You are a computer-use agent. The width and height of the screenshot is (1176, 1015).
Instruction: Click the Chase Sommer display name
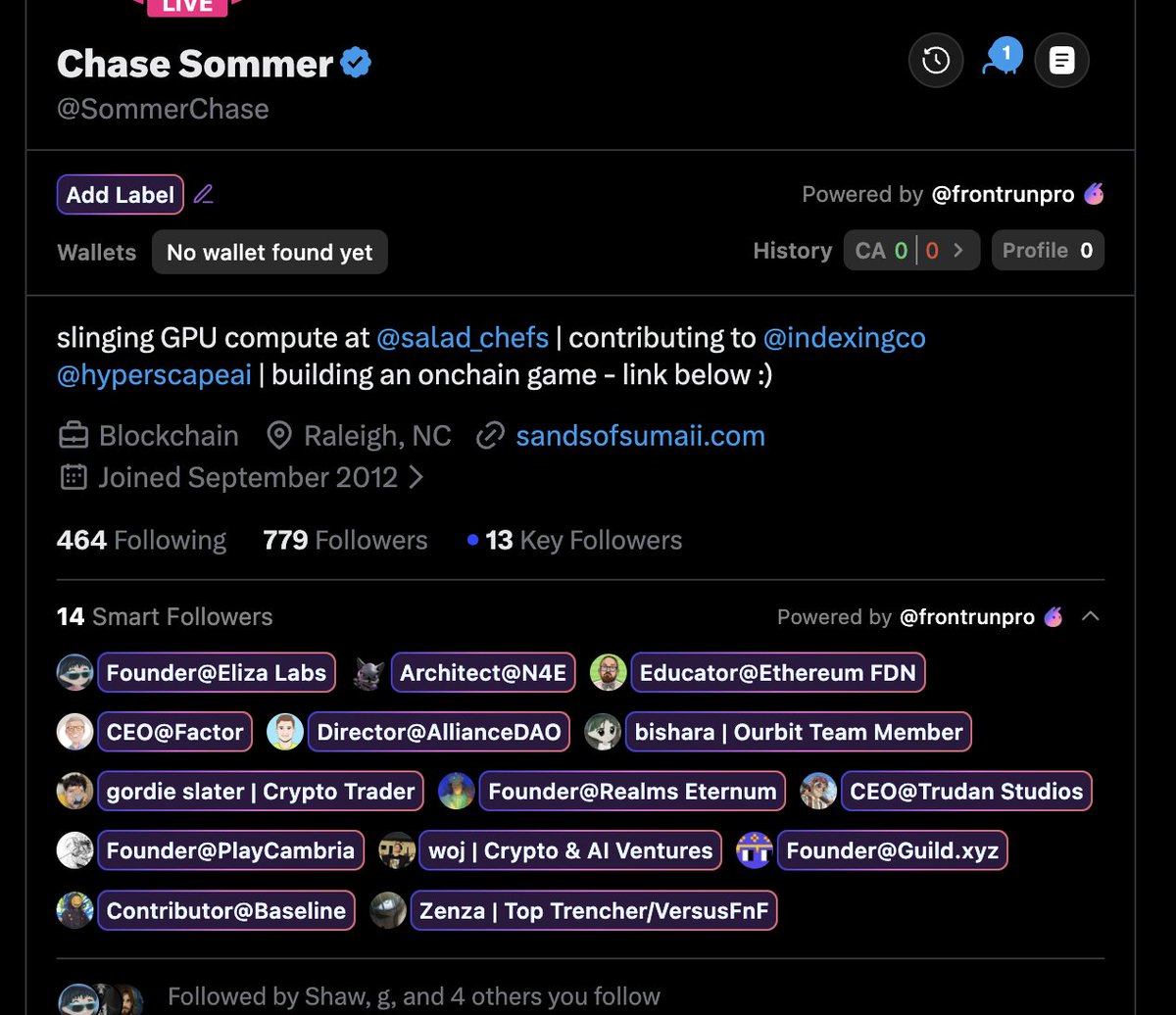pyautogui.click(x=195, y=65)
